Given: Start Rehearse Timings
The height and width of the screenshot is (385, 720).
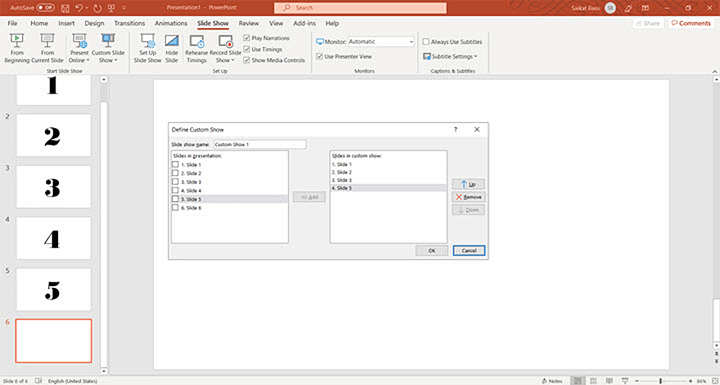Looking at the screenshot, I should click(197, 49).
